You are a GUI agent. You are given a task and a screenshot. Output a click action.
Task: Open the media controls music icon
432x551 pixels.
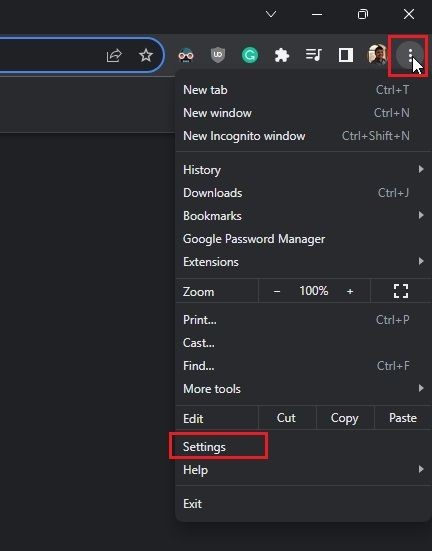tap(314, 55)
